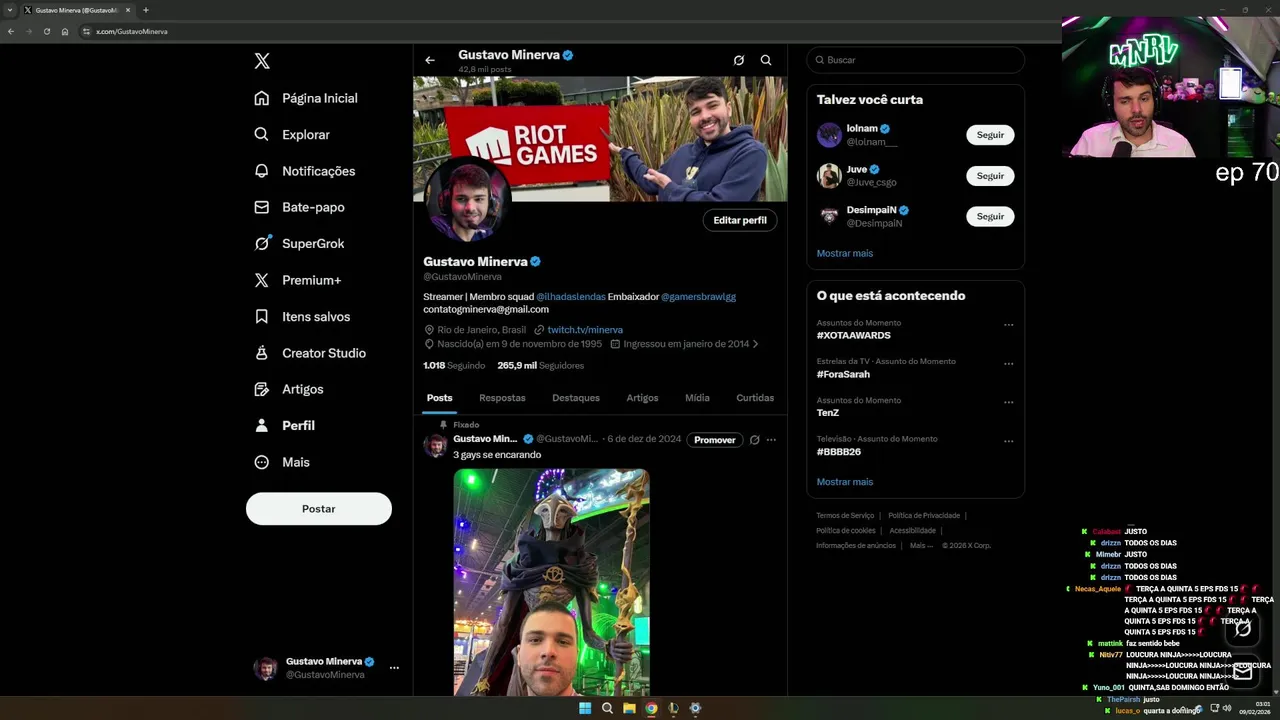The image size is (1280, 720).
Task: Open Página Inicial from the sidebar
Action: click(x=306, y=98)
